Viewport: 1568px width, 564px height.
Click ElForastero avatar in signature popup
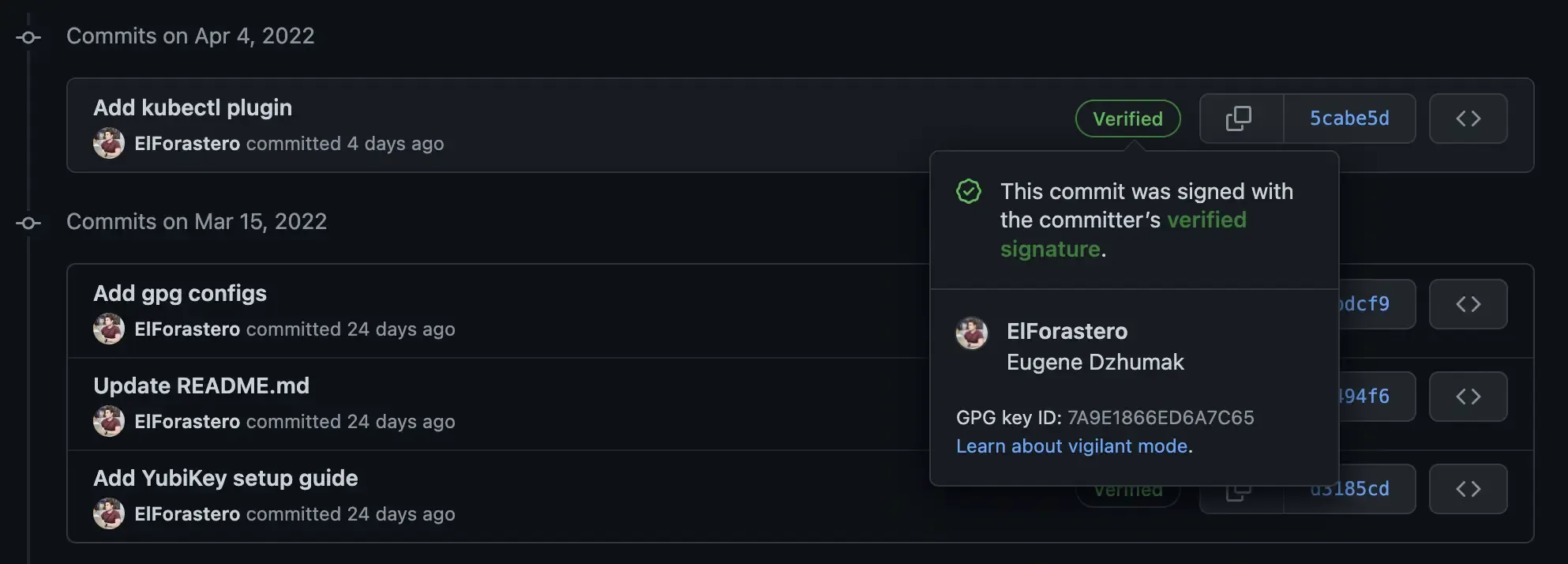coord(972,333)
